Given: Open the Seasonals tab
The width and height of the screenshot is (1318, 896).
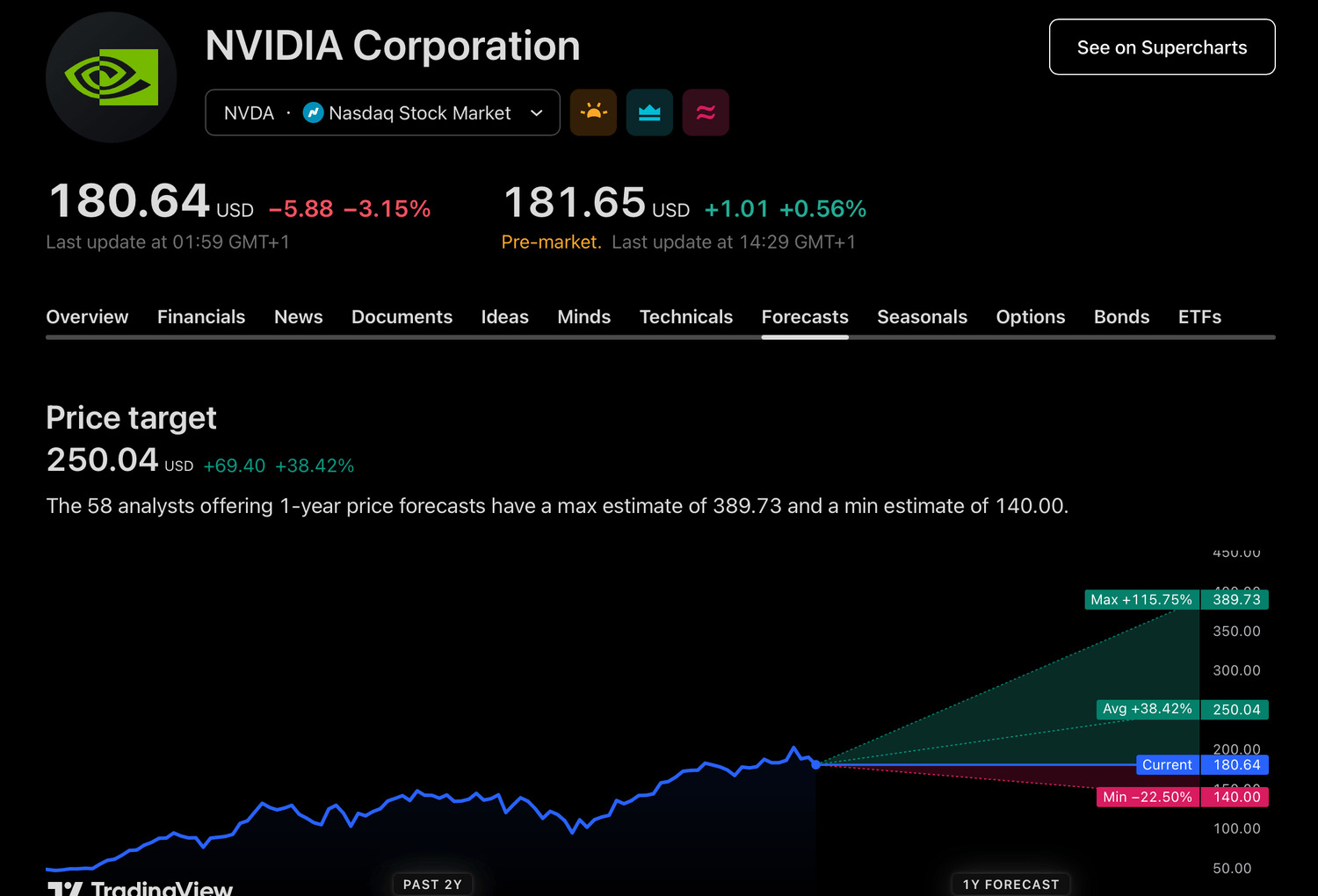Looking at the screenshot, I should point(922,317).
